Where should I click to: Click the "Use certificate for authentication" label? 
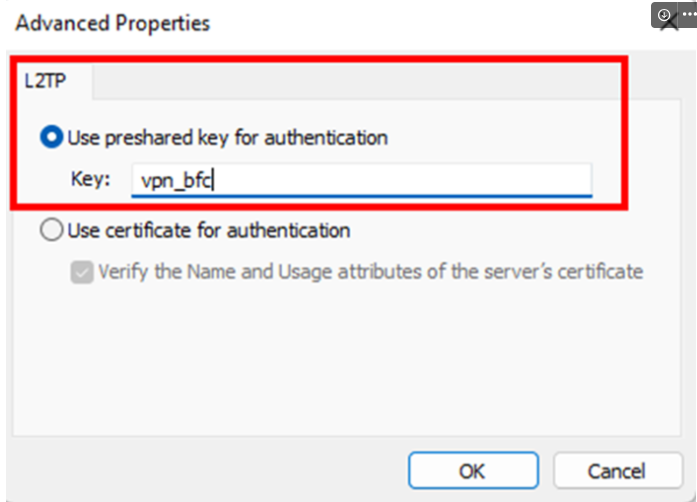(208, 231)
